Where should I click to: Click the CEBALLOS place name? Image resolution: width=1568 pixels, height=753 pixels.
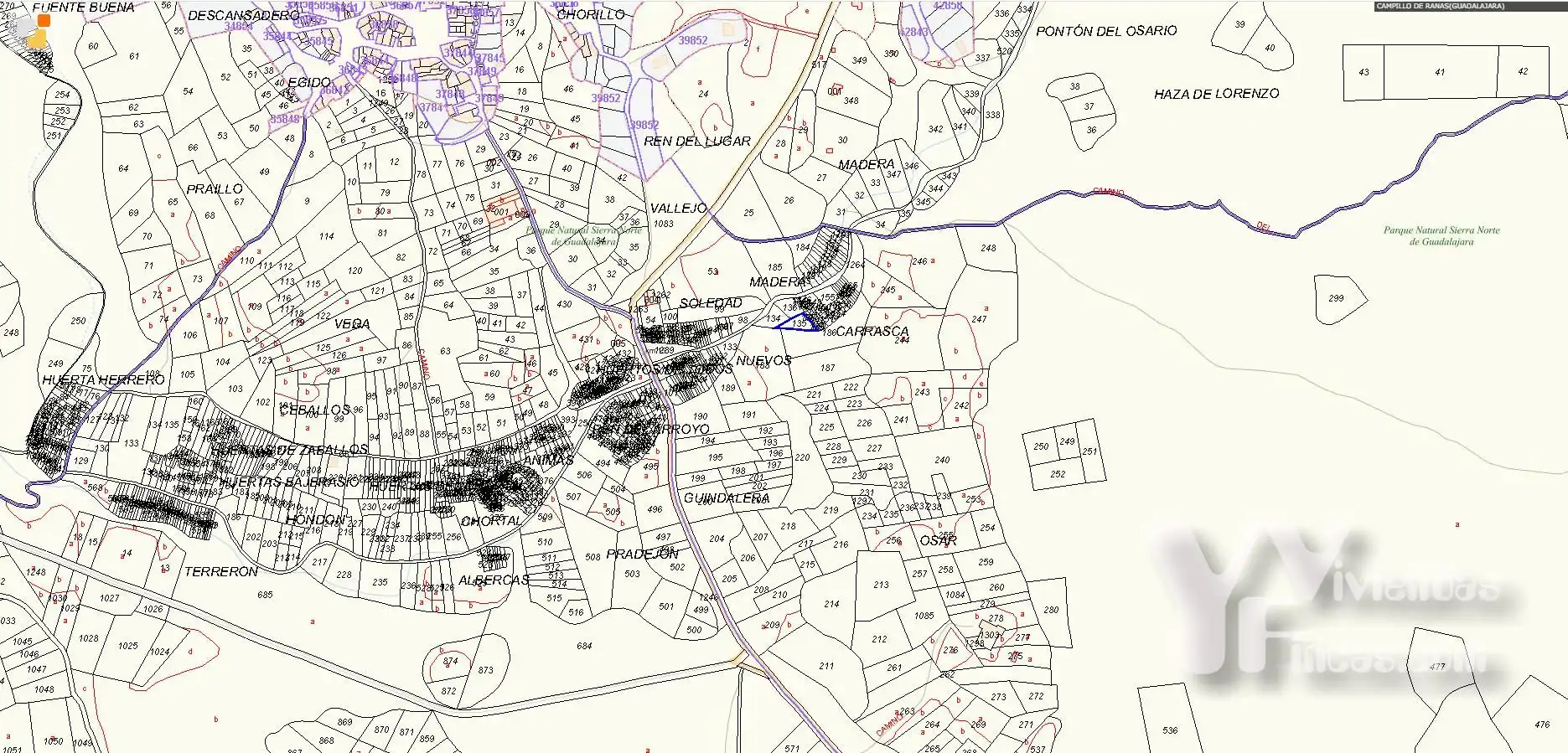[x=314, y=410]
